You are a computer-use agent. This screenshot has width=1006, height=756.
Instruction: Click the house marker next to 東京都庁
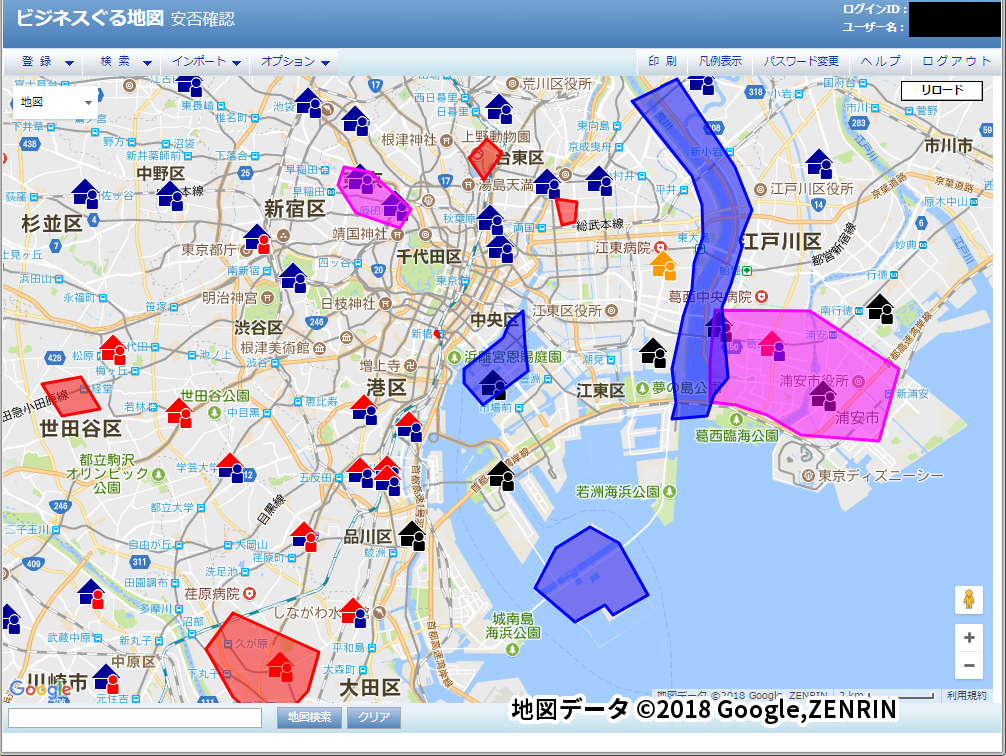coord(257,239)
